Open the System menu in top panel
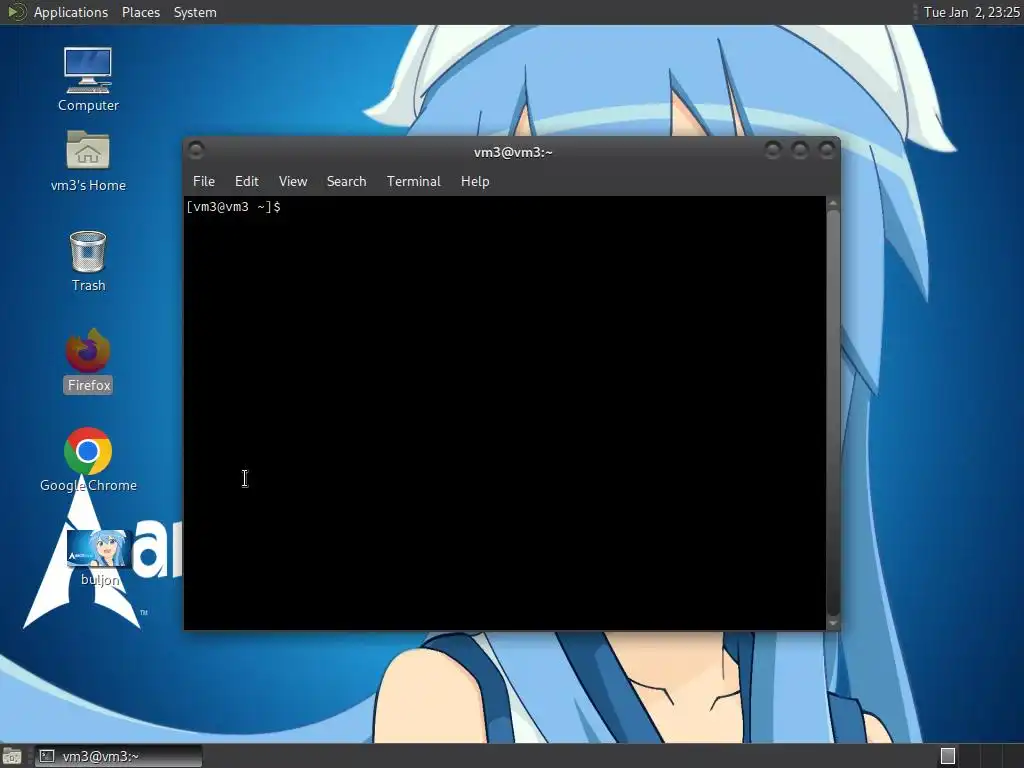The width and height of the screenshot is (1024, 768). click(195, 12)
